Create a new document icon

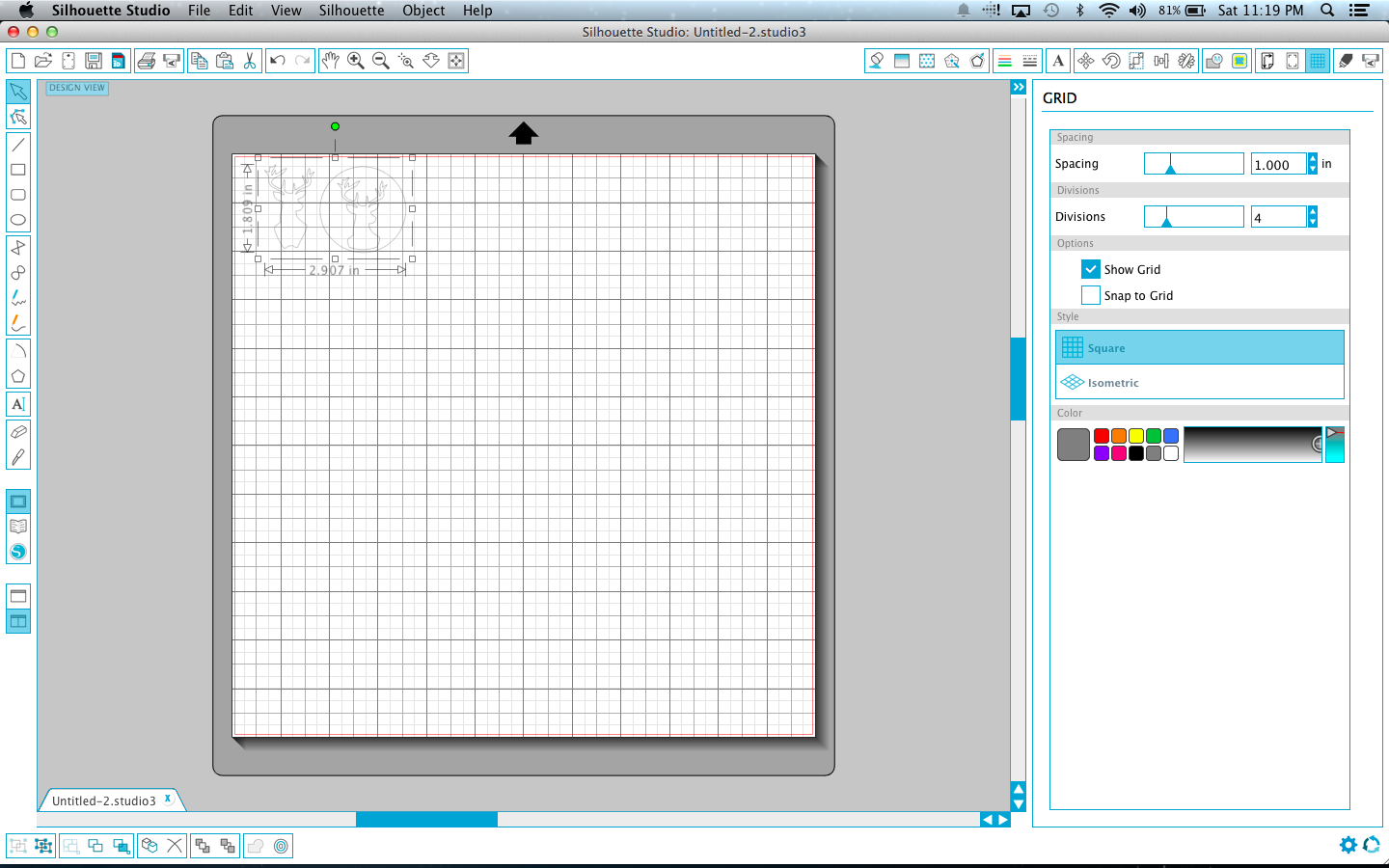[18, 61]
